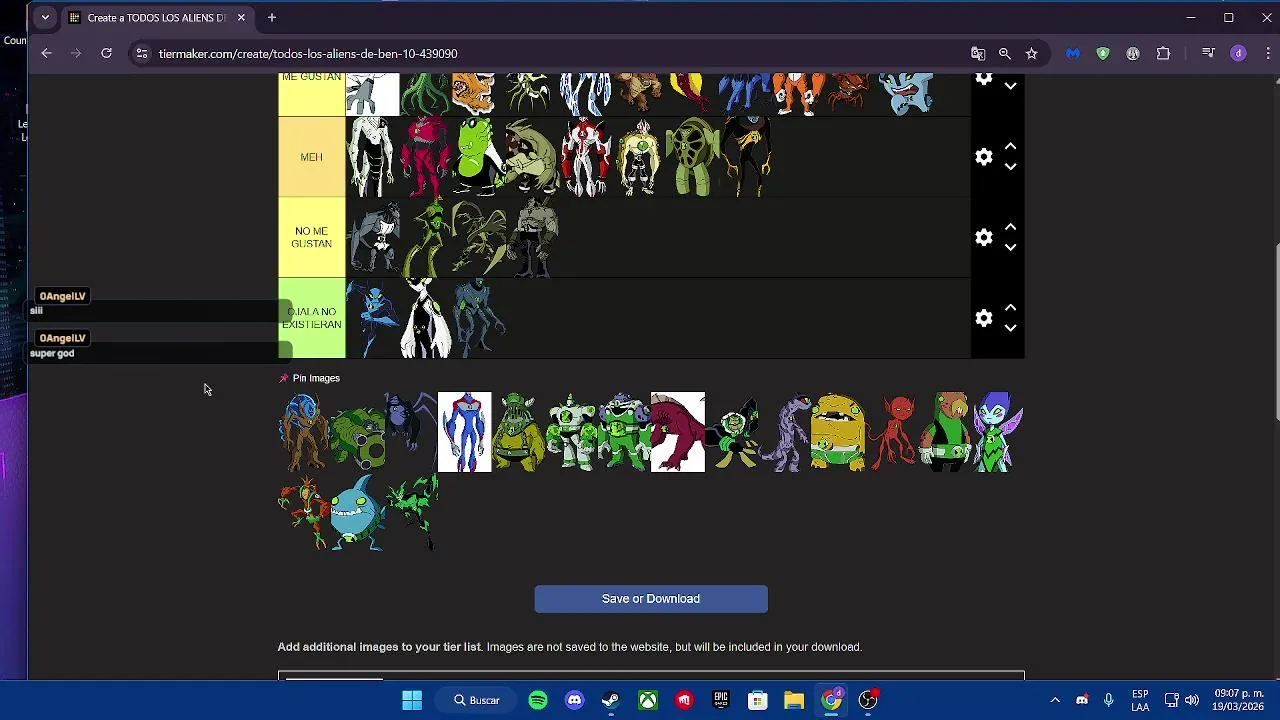The image size is (1280, 720).
Task: Open settings gear for NO ME GUSTAN row
Action: point(984,237)
